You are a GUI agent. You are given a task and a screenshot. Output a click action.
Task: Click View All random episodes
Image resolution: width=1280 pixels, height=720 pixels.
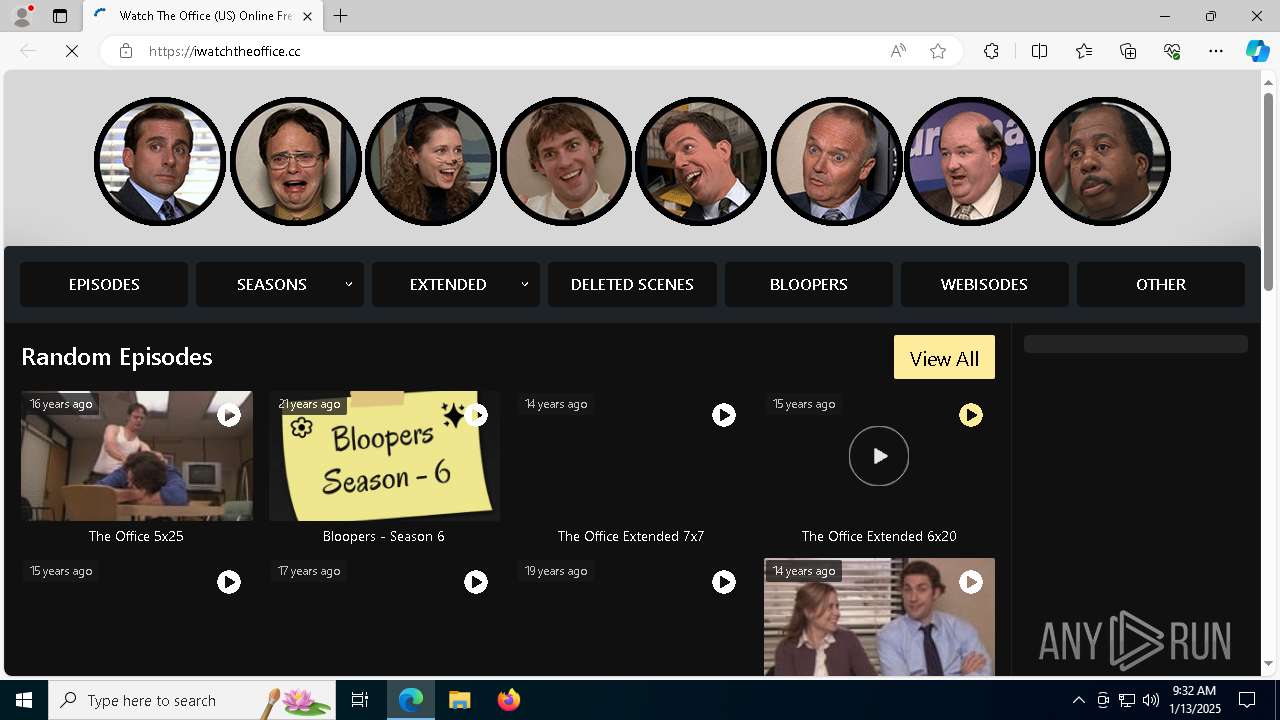pos(944,357)
